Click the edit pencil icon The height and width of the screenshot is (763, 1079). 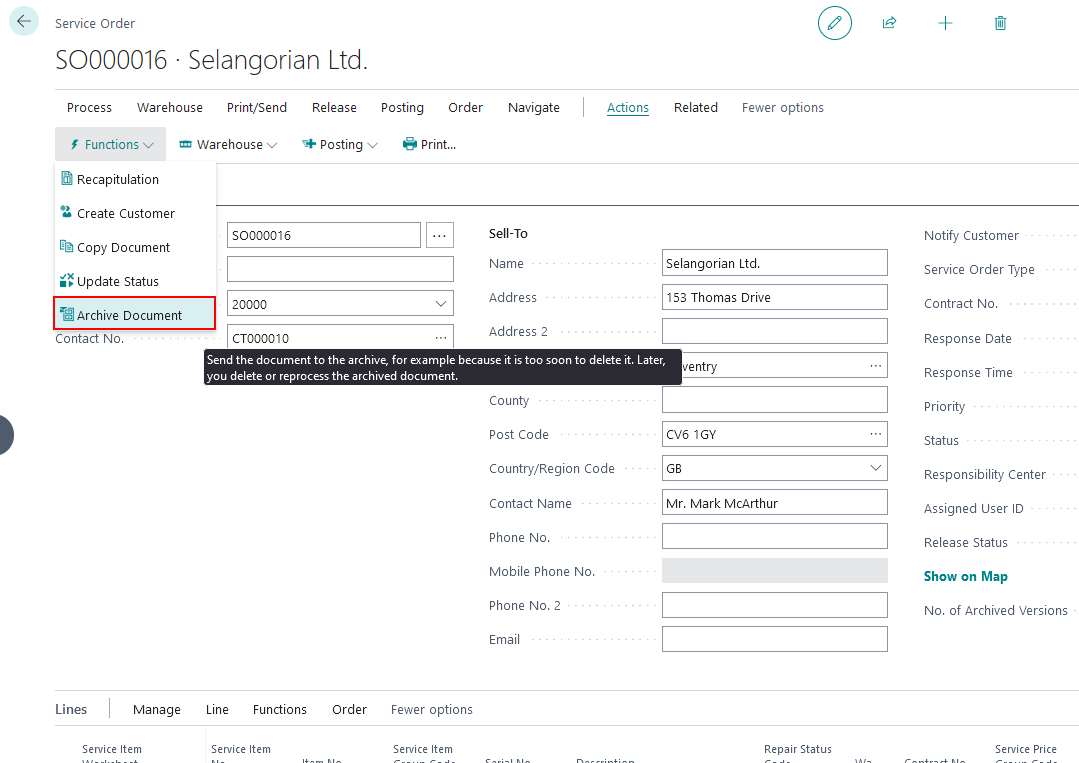point(835,22)
